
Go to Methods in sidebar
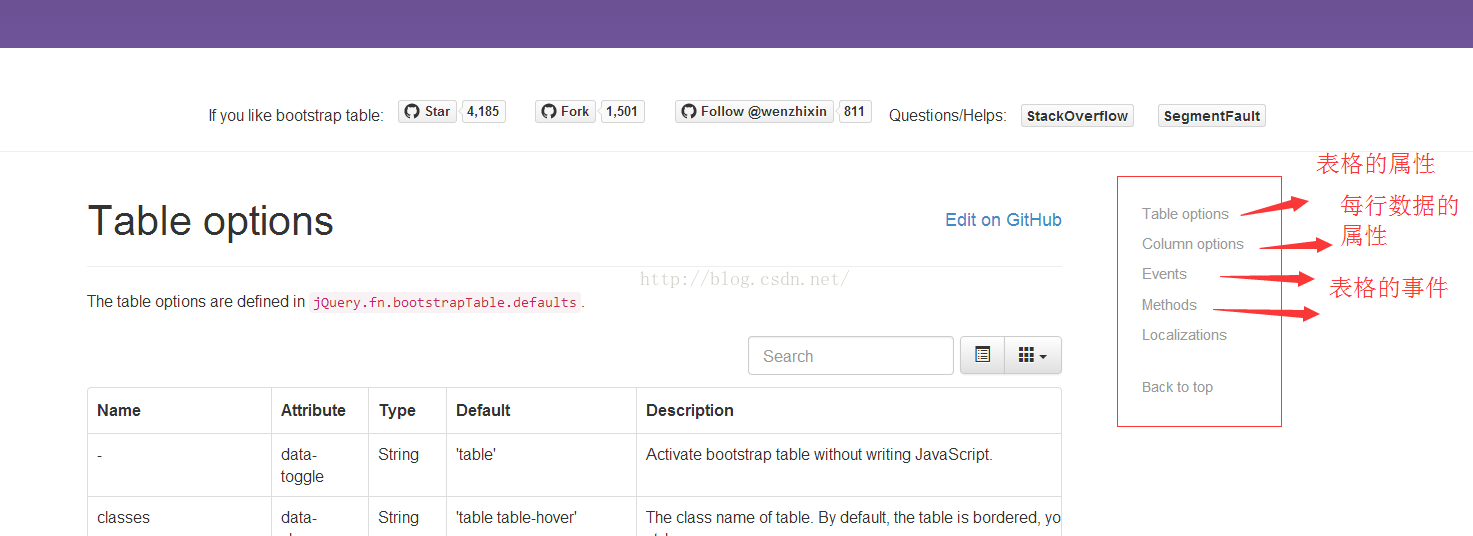coord(1169,305)
